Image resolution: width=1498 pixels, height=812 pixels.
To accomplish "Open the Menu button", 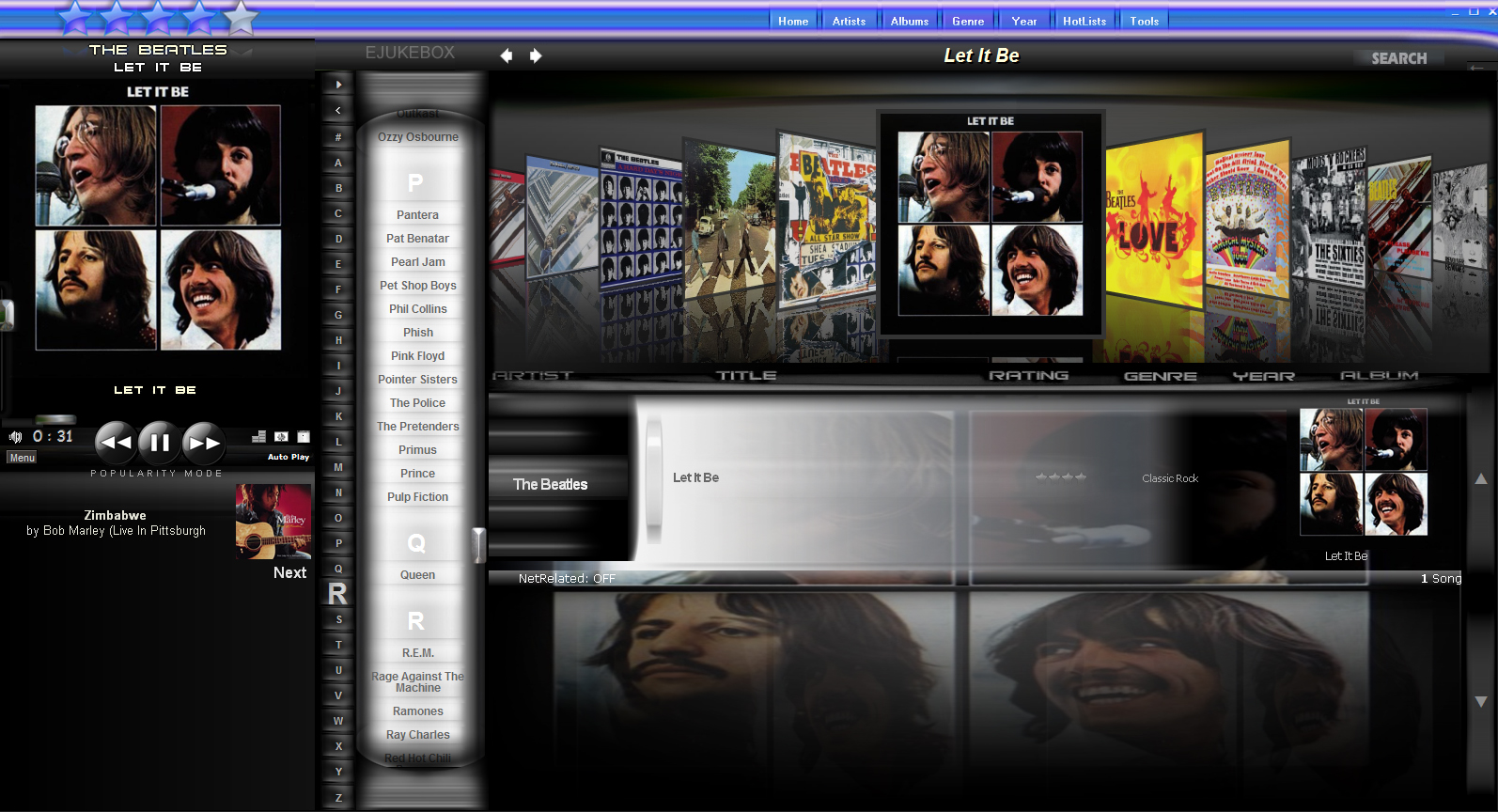I will (x=23, y=458).
